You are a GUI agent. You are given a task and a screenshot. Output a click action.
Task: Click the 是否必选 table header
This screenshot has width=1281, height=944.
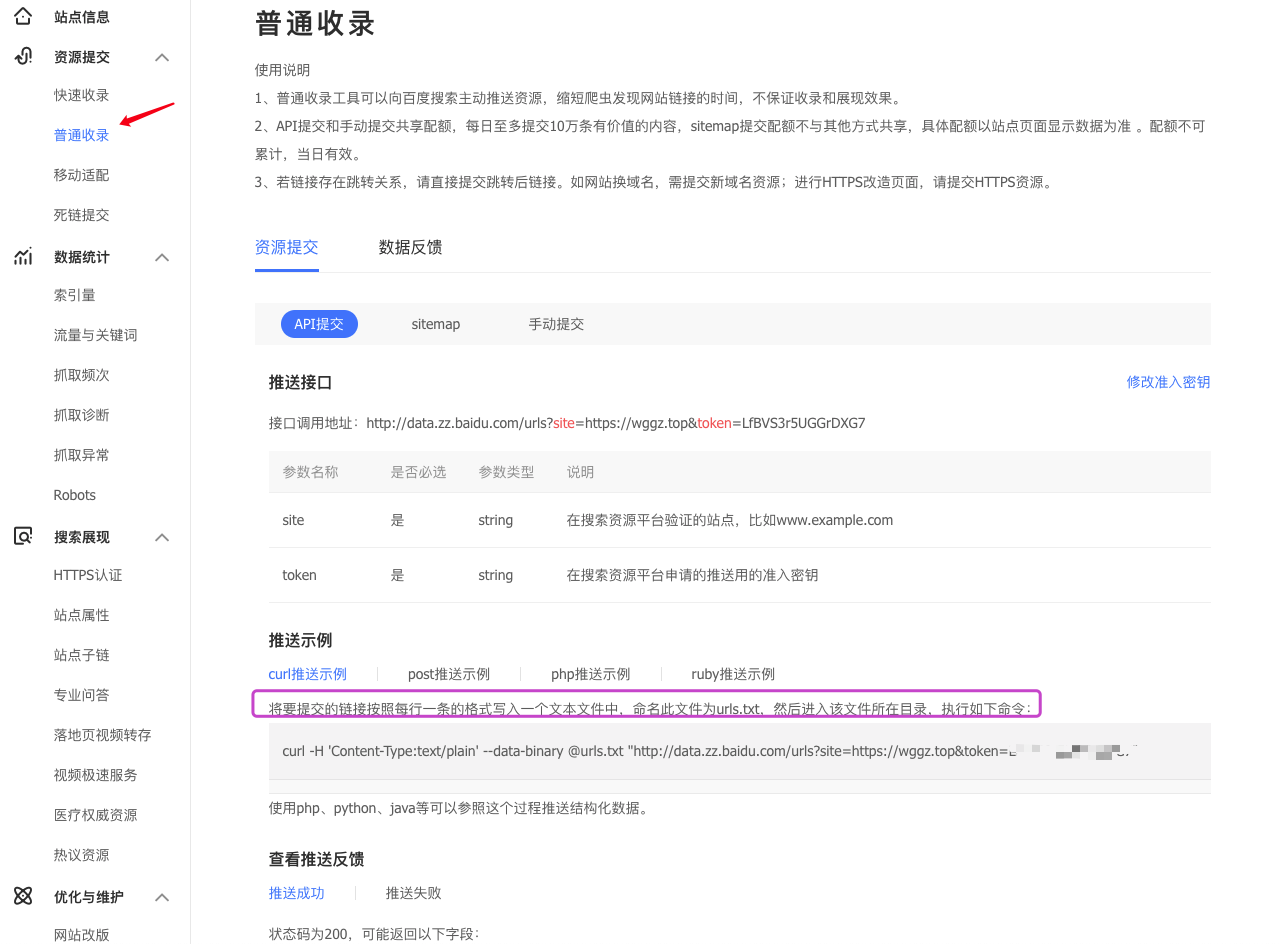(419, 472)
